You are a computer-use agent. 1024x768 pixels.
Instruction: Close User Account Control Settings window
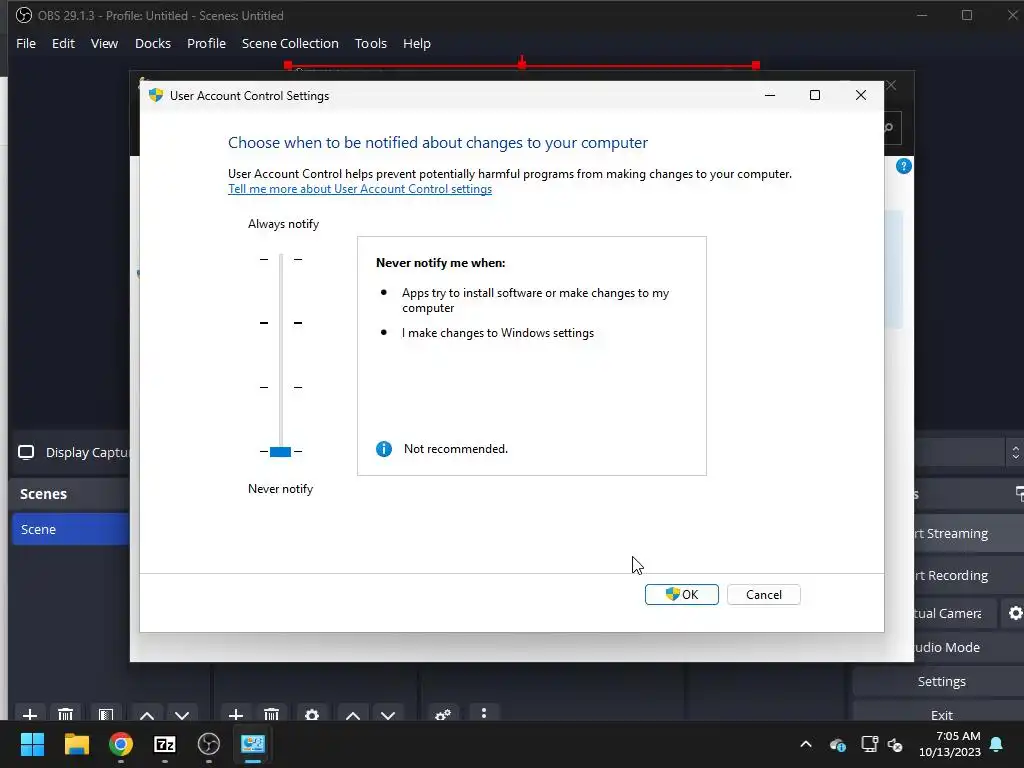[861, 95]
